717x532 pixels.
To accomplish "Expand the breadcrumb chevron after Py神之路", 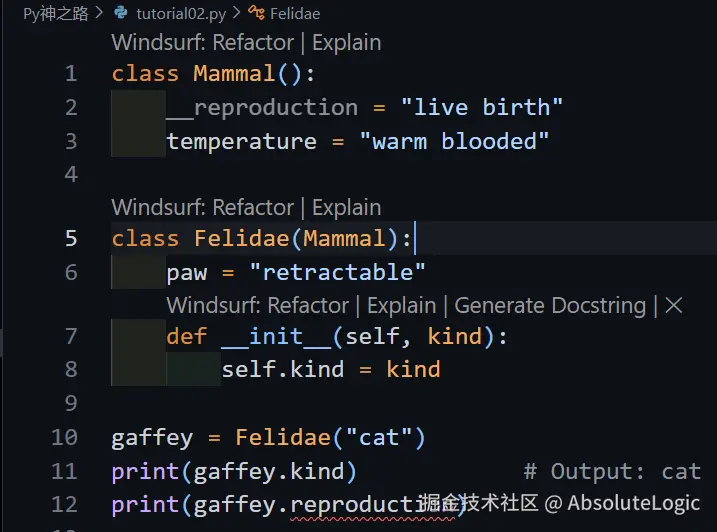I will point(99,13).
